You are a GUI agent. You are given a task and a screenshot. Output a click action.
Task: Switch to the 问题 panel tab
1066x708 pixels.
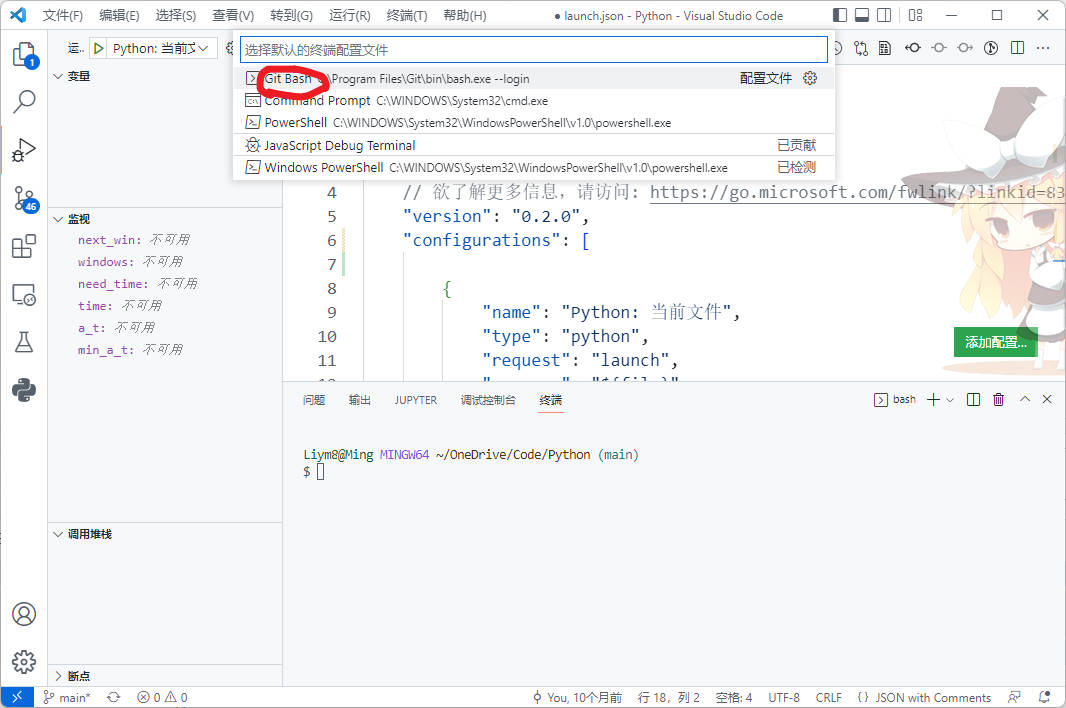[314, 400]
